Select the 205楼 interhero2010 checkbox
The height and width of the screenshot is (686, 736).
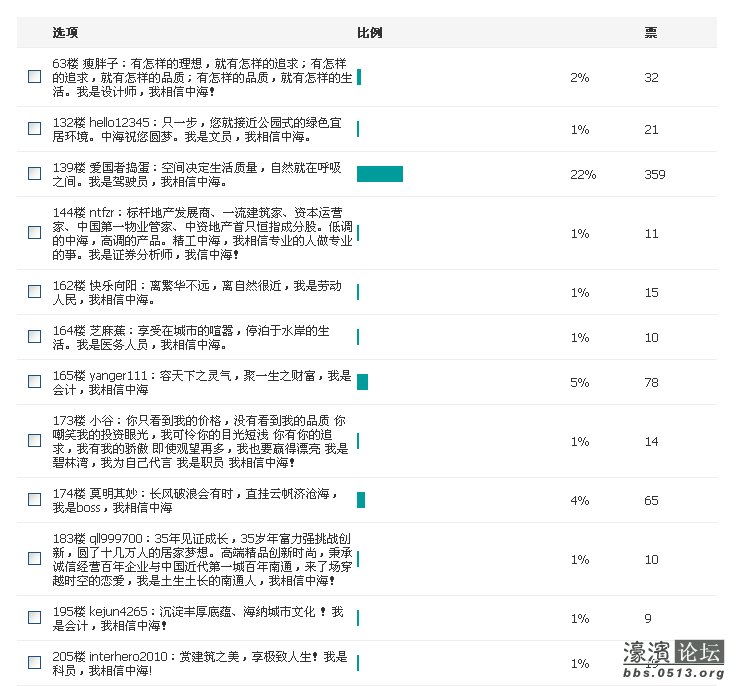click(x=34, y=663)
